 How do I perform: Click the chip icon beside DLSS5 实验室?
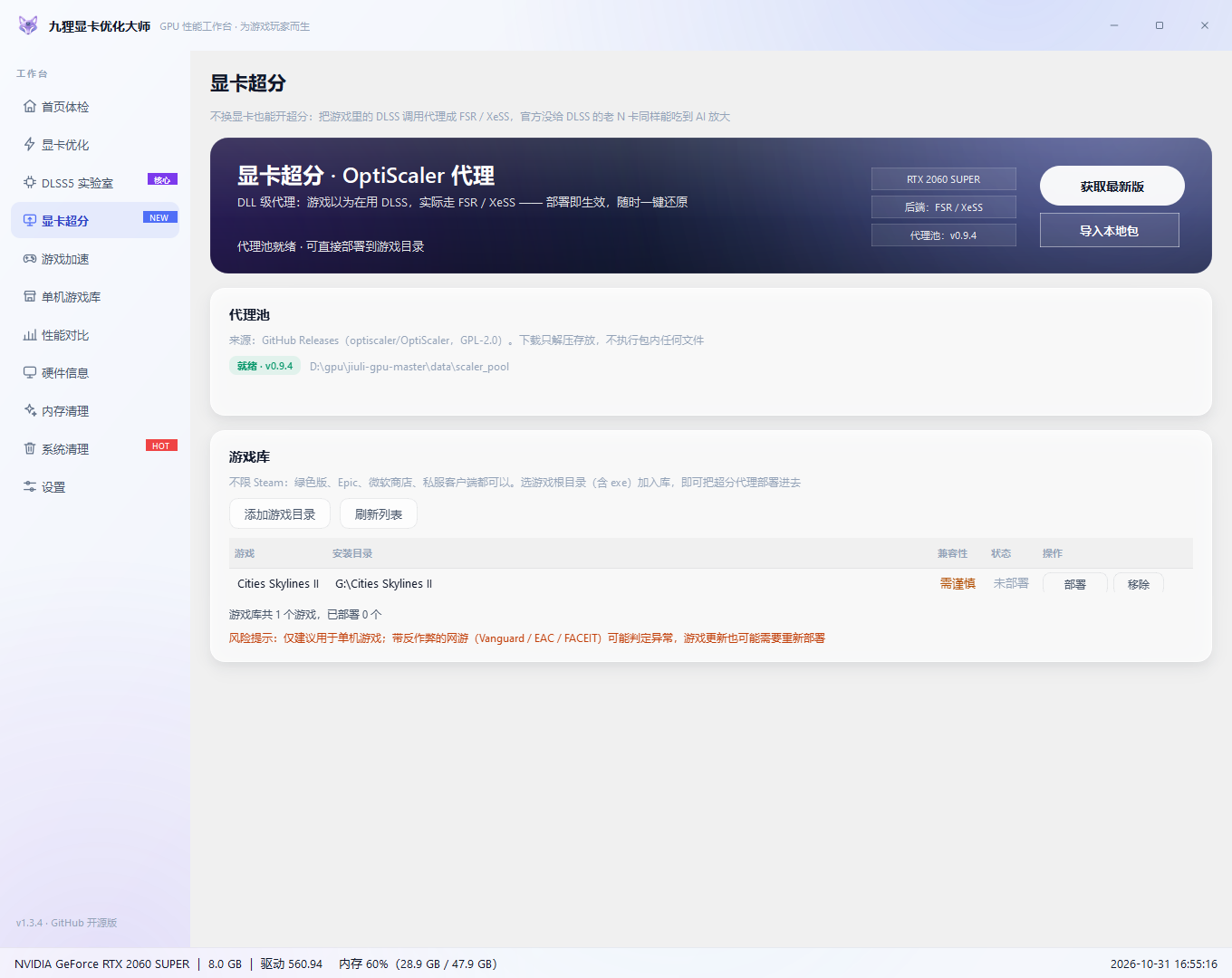click(30, 183)
